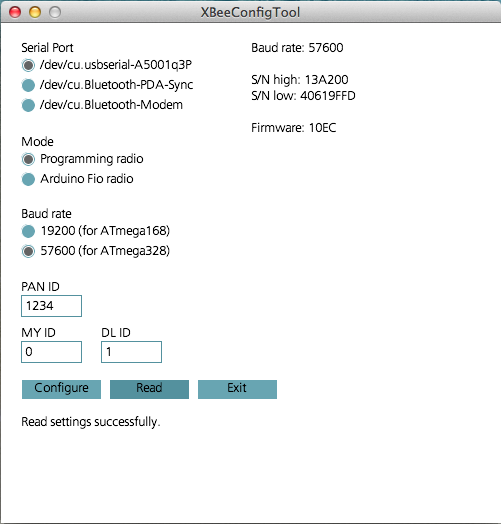501x524 pixels.
Task: Click into the DL ID field
Action: coord(131,352)
